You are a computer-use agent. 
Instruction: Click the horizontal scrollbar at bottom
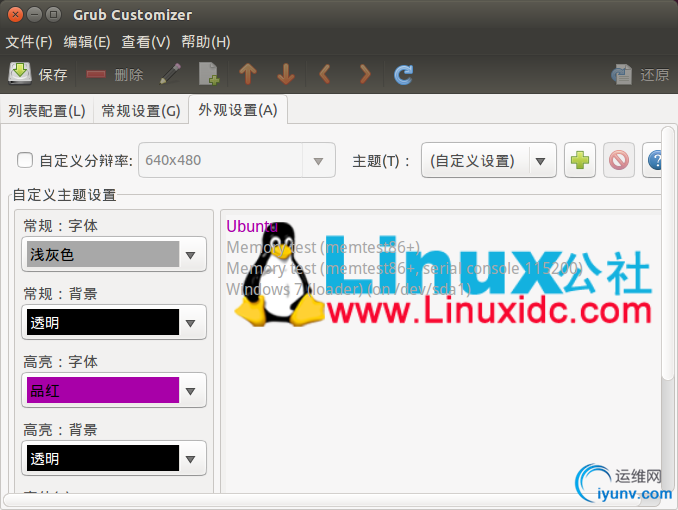(322, 500)
